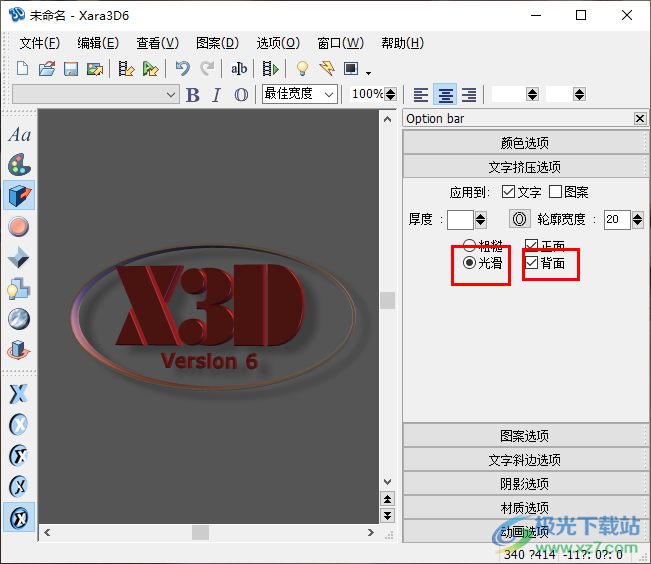The width and height of the screenshot is (651, 564).
Task: Open the shadow options light-bulb tool
Action: [x=19, y=288]
